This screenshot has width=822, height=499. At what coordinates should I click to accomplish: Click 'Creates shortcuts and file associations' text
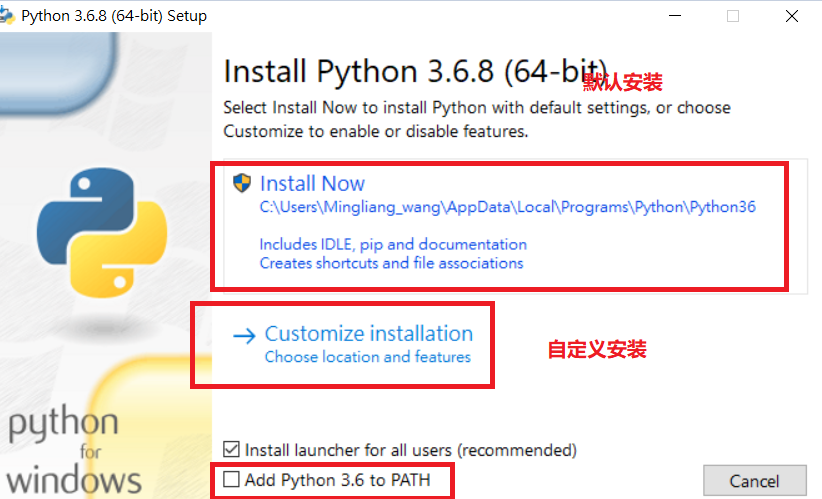point(391,263)
